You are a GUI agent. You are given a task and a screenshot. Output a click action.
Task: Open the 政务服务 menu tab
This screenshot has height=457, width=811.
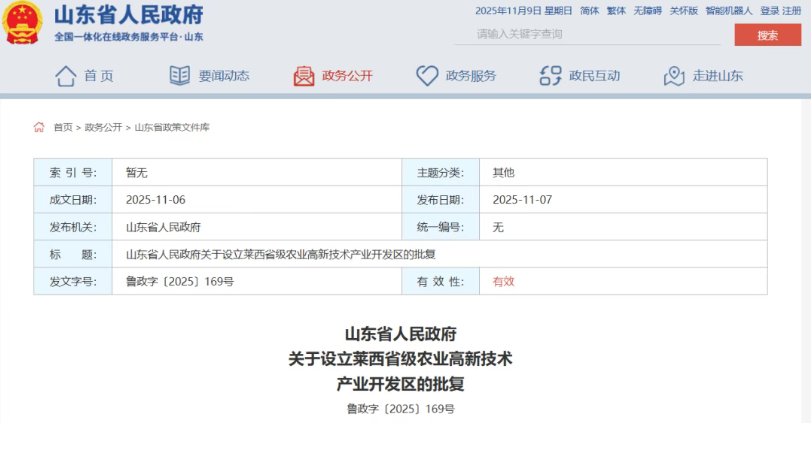(470, 76)
